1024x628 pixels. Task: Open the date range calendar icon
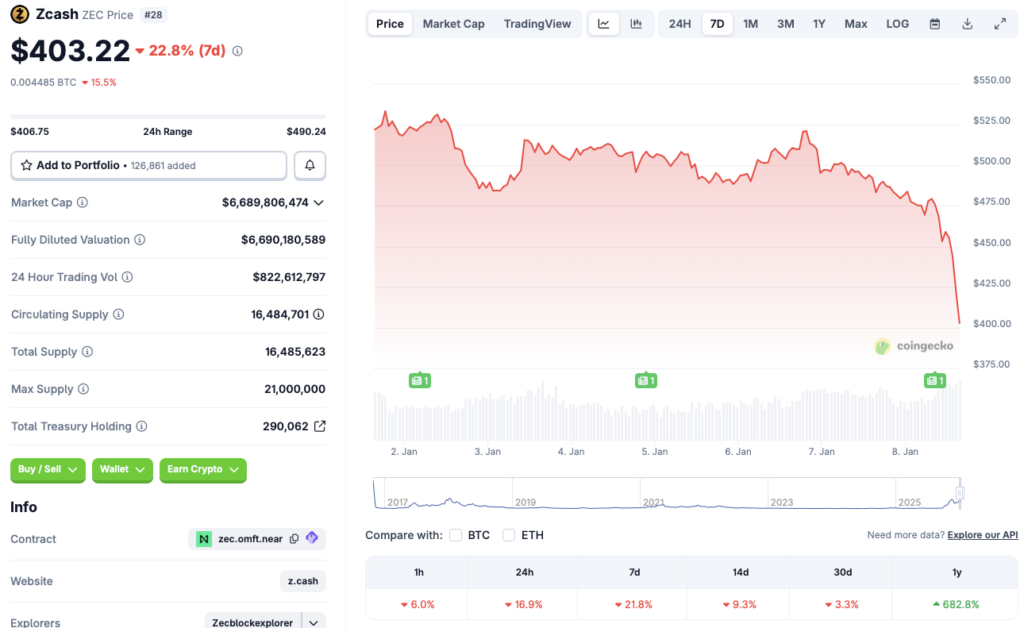[x=934, y=23]
